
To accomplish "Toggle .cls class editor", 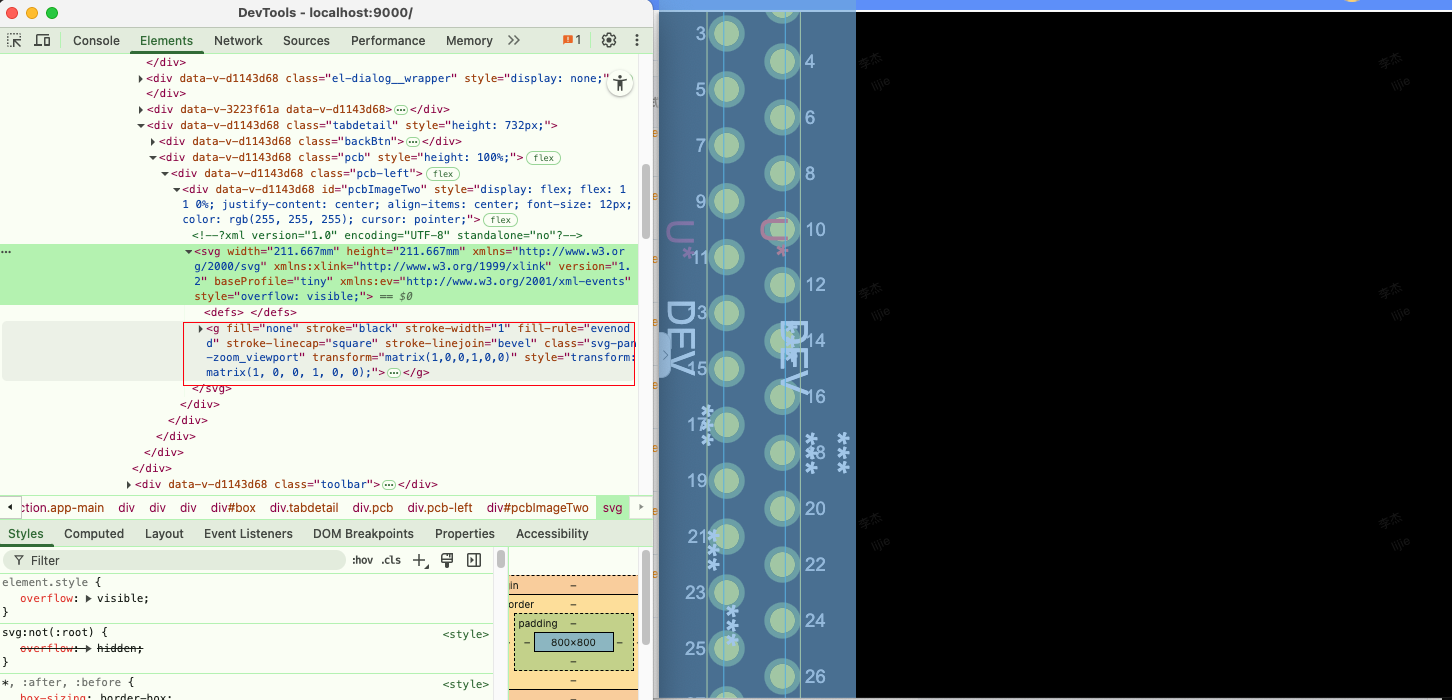I will [391, 560].
